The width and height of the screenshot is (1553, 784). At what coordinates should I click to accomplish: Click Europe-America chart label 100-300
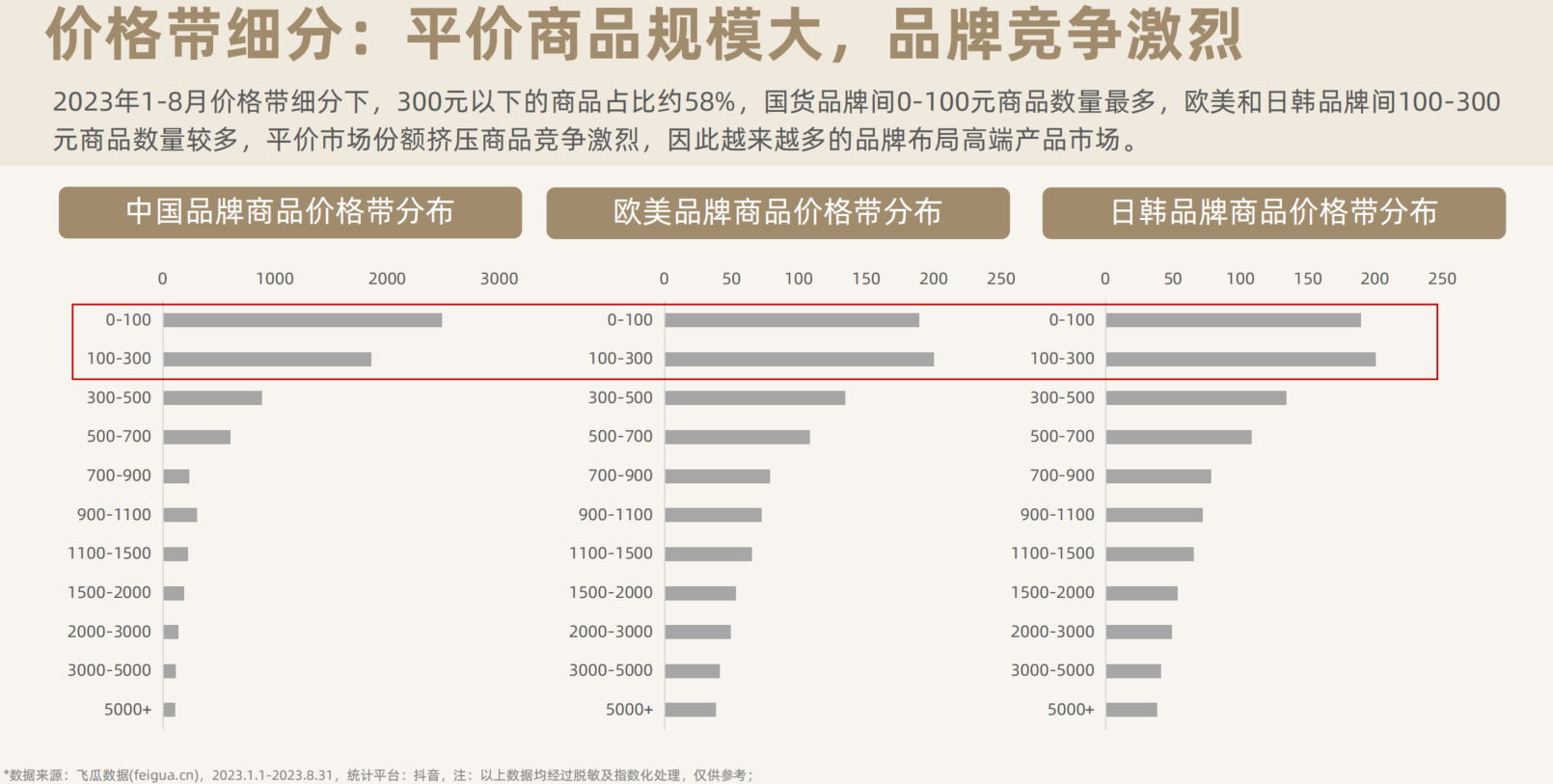(x=620, y=359)
